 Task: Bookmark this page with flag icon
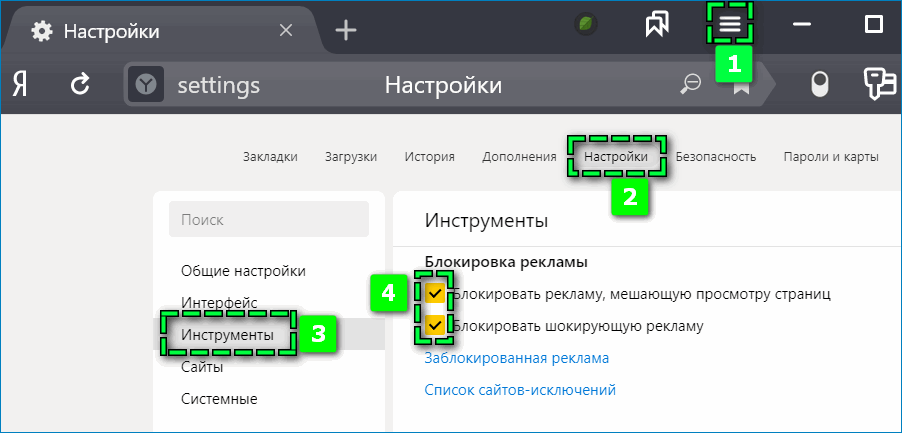click(741, 87)
